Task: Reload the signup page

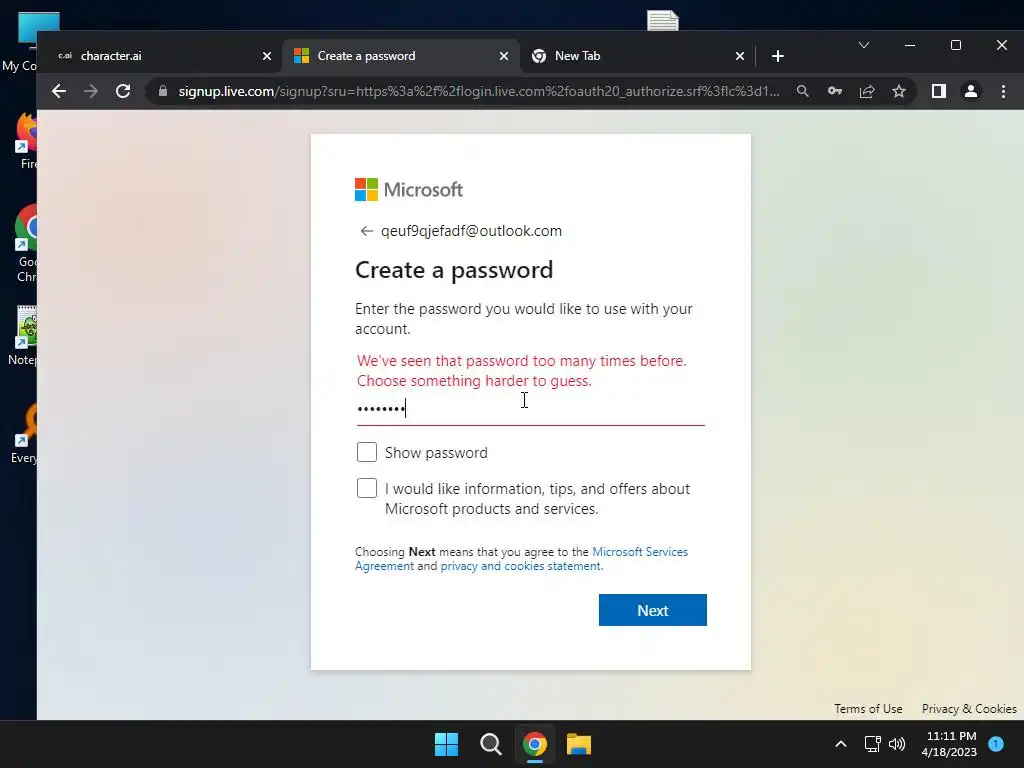Action: tap(123, 91)
